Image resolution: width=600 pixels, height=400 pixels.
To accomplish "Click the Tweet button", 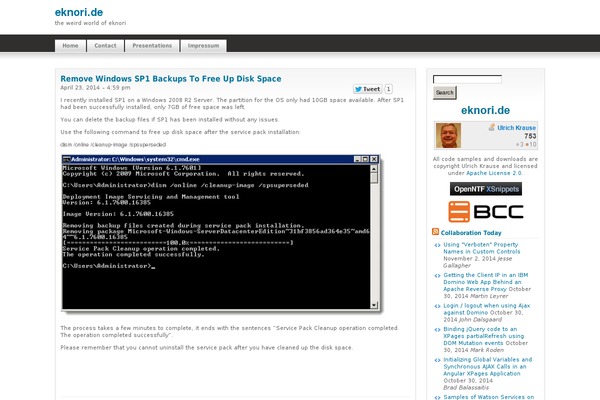I will (x=367, y=89).
